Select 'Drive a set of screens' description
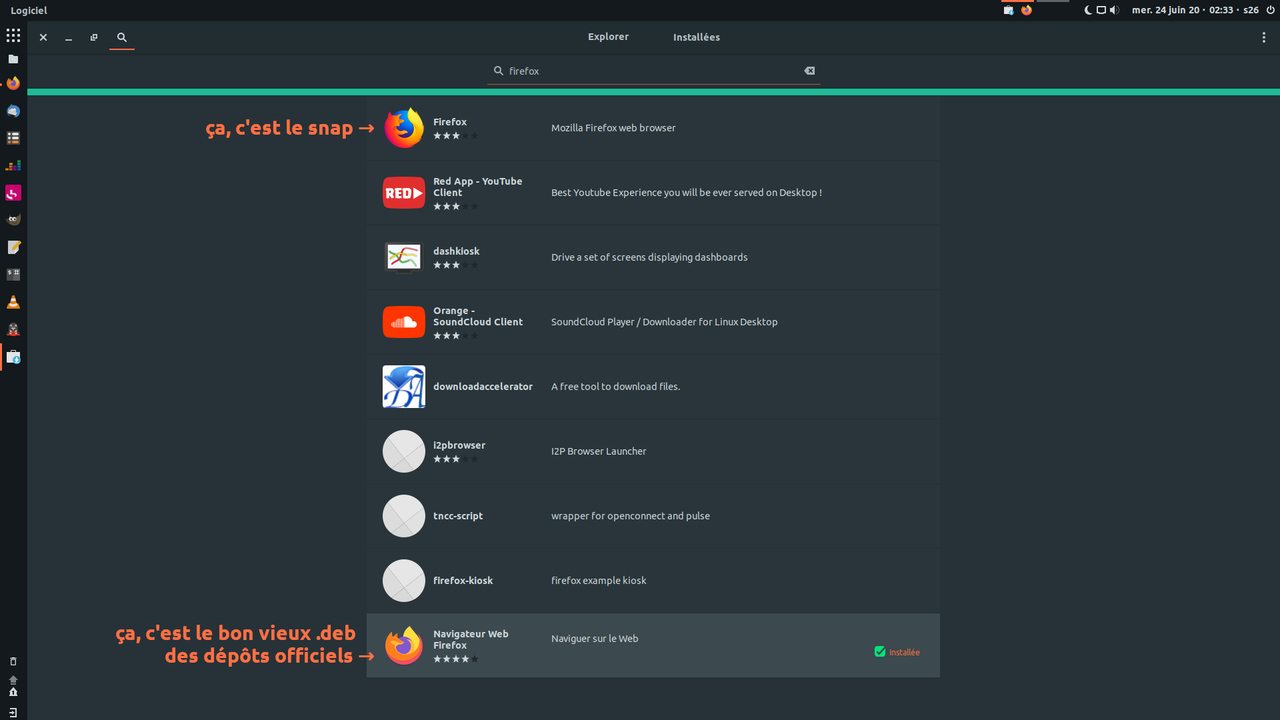Viewport: 1280px width, 720px height. tap(649, 257)
